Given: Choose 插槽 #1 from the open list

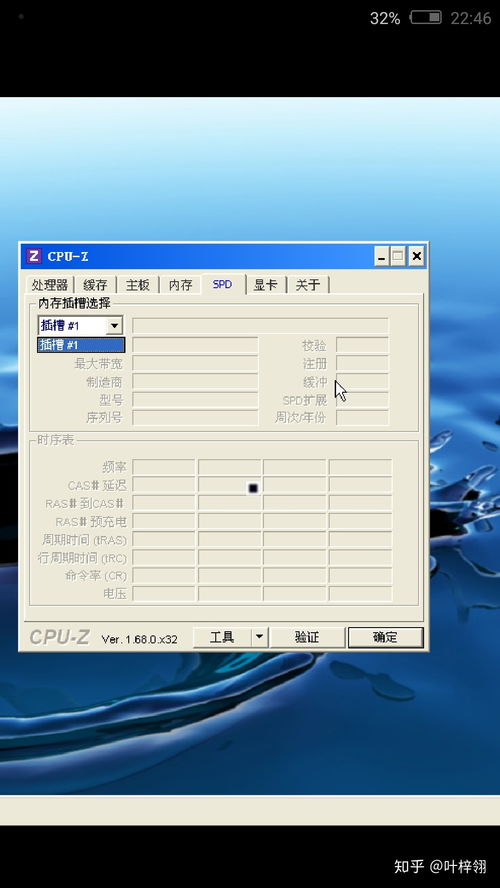Looking at the screenshot, I should pos(81,345).
